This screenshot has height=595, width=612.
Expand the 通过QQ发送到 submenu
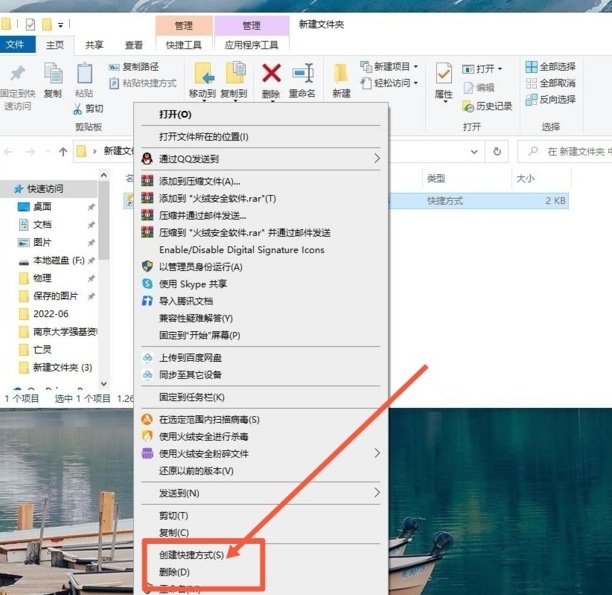[x=377, y=158]
